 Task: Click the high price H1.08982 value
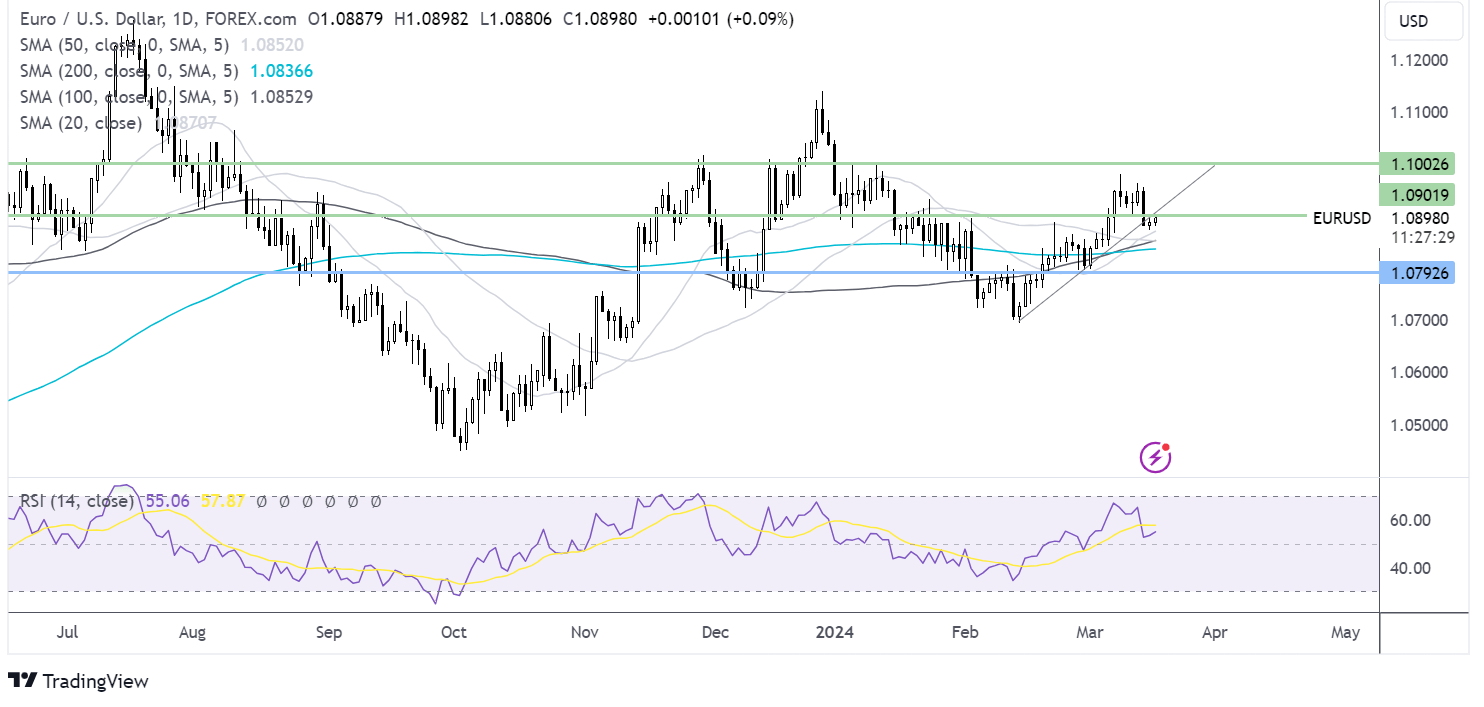coord(430,19)
